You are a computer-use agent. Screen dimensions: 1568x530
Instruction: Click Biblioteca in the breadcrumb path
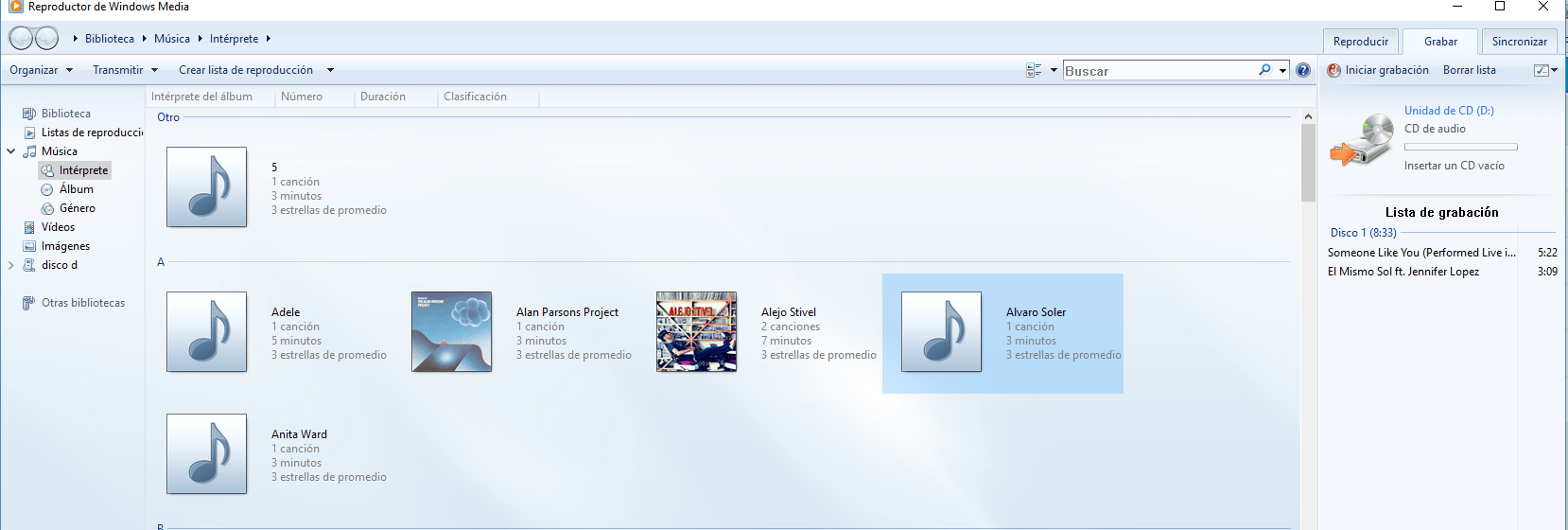(x=110, y=39)
